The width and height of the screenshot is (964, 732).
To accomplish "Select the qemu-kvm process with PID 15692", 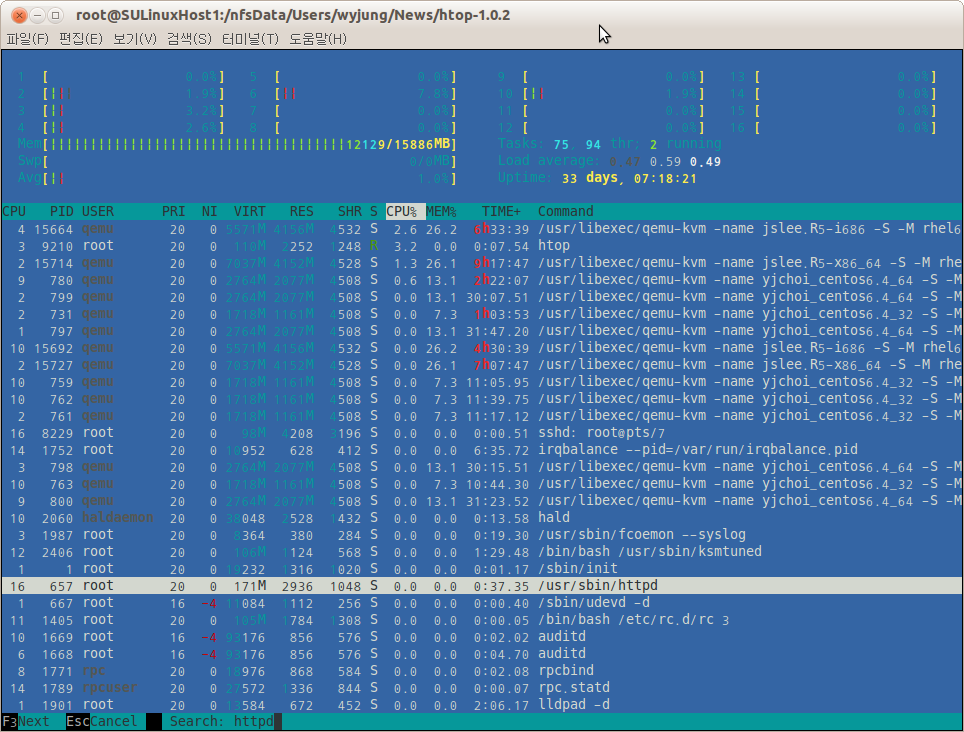I will coord(482,348).
